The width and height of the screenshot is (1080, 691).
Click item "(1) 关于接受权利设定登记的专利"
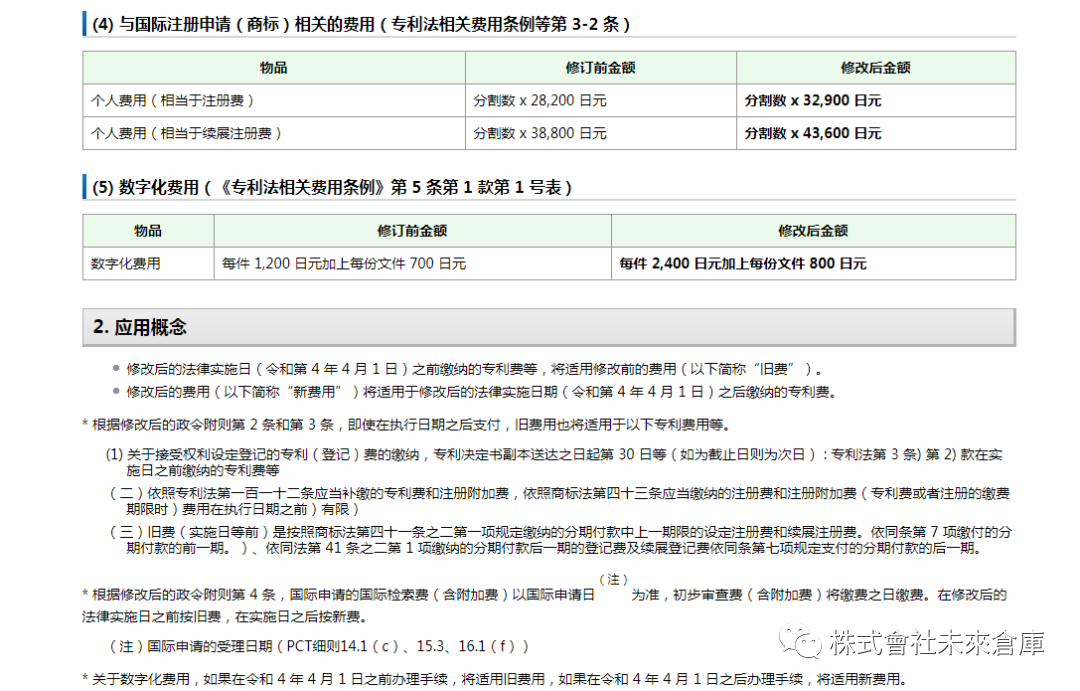pos(554,462)
